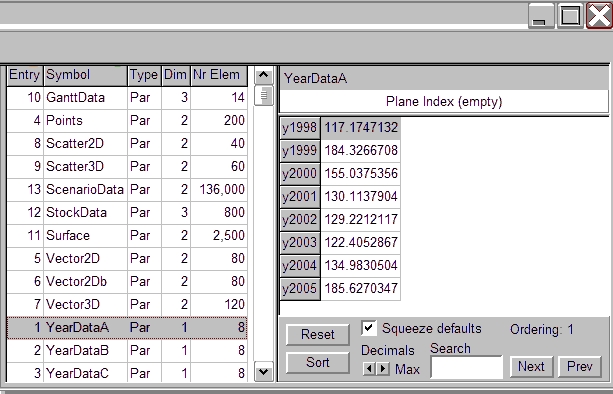Select the Vector2D symbol
The height and width of the screenshot is (394, 613).
pyautogui.click(x=127, y=259)
